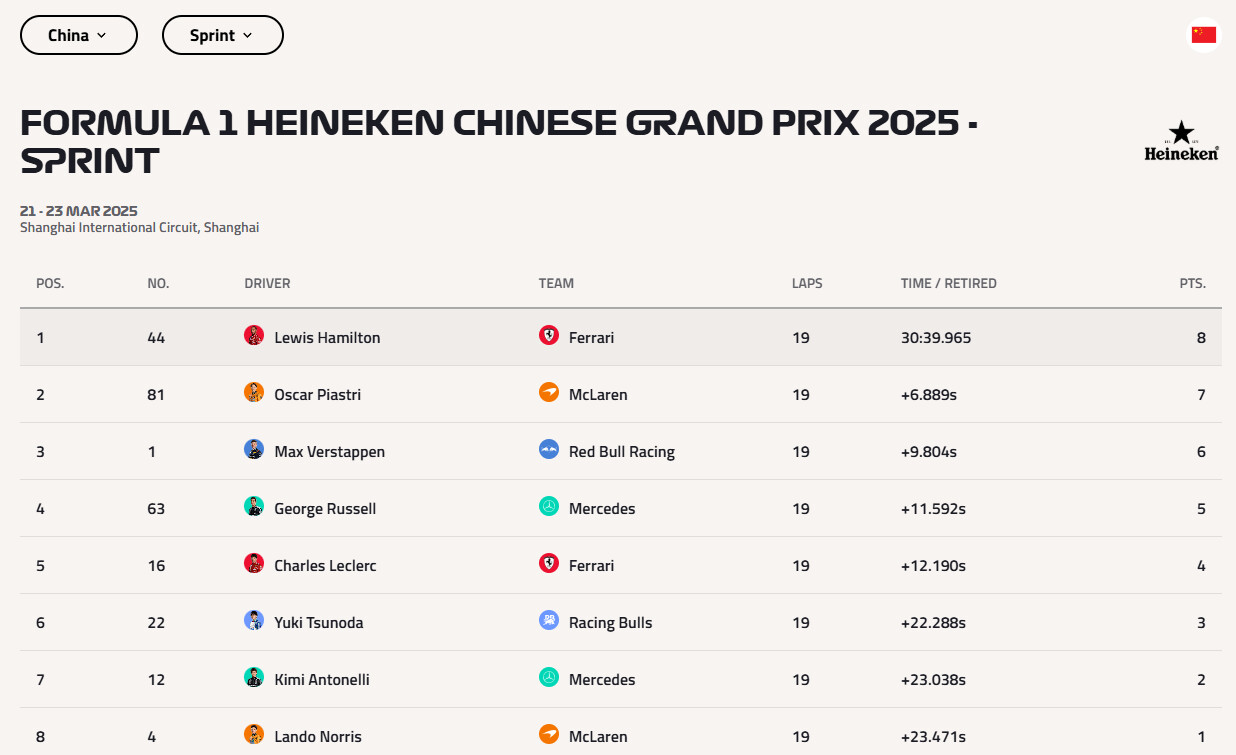Viewport: 1236px width, 755px height.
Task: Click the DRIVER column header
Action: coord(267,283)
